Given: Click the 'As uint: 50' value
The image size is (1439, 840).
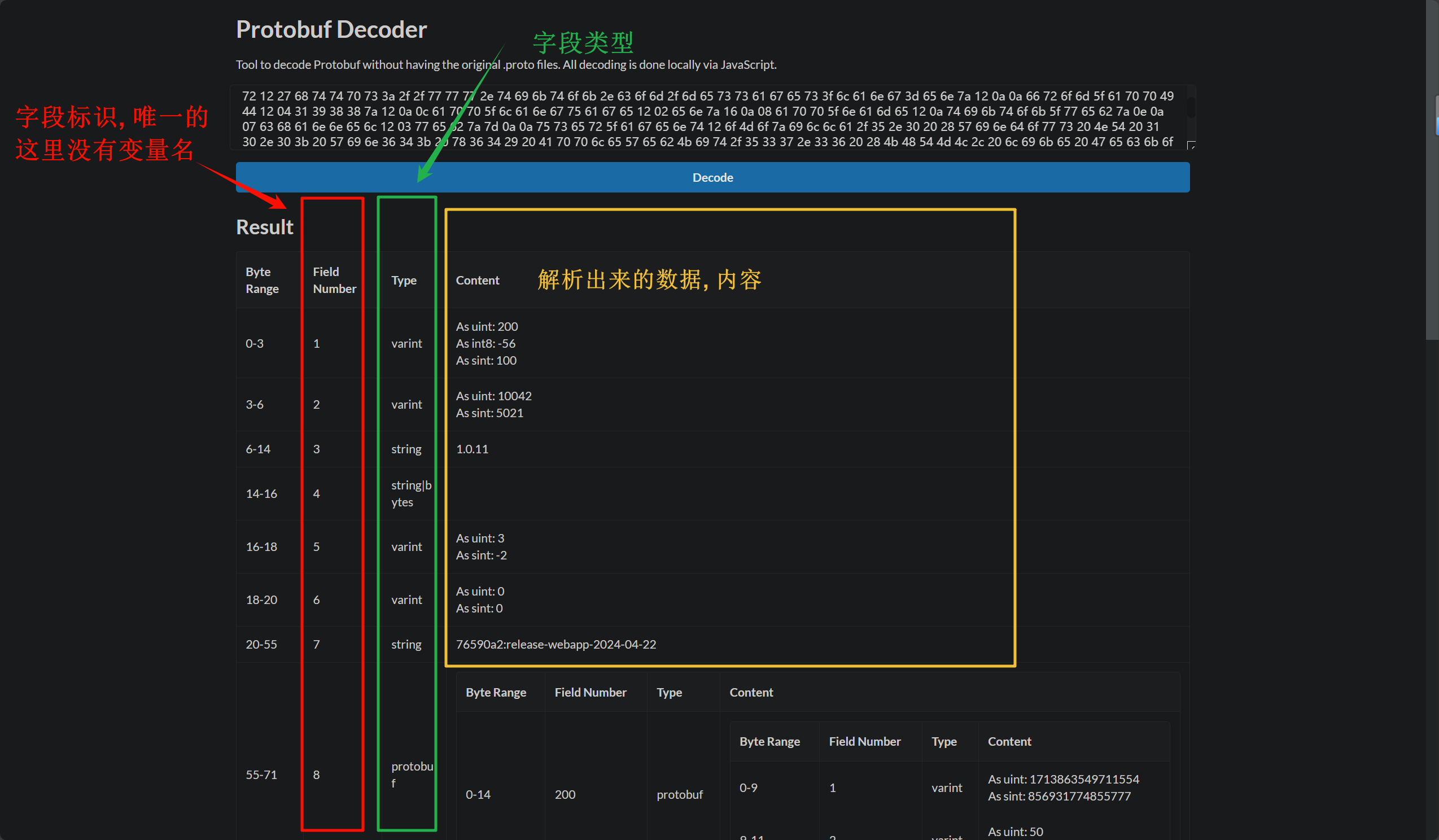Looking at the screenshot, I should click(x=1015, y=832).
